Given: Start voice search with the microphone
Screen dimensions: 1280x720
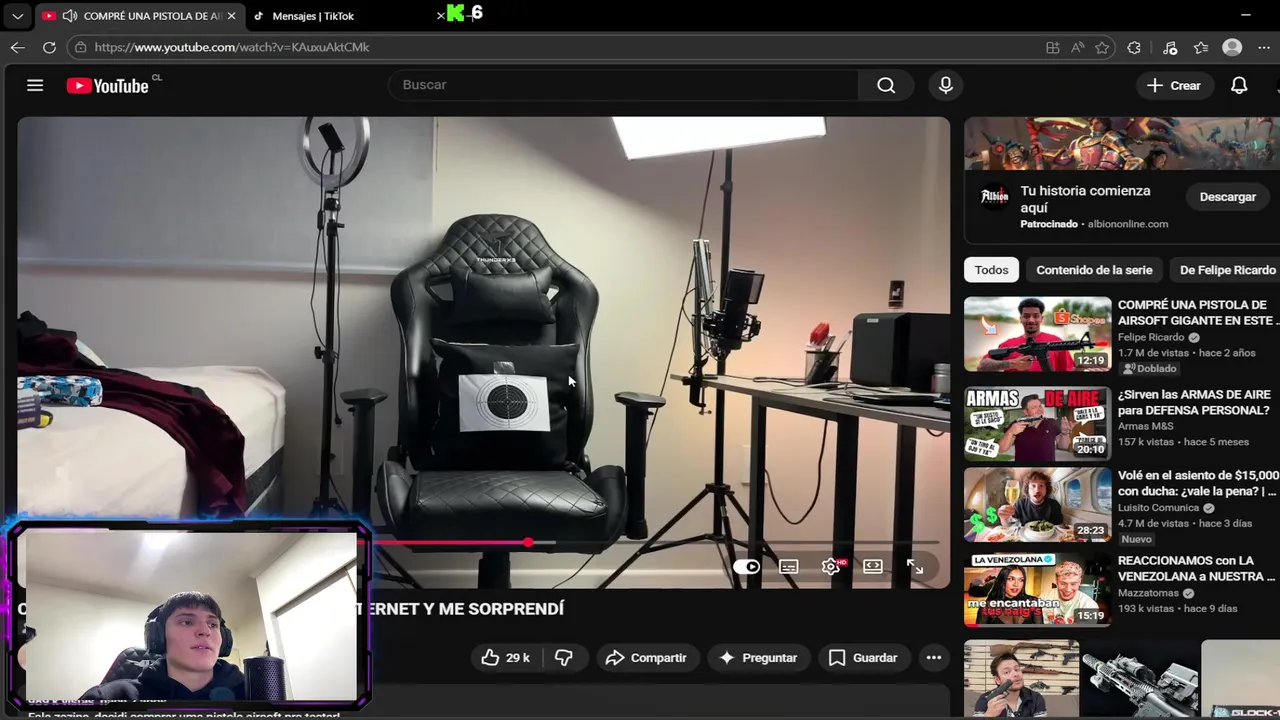Looking at the screenshot, I should click(945, 85).
